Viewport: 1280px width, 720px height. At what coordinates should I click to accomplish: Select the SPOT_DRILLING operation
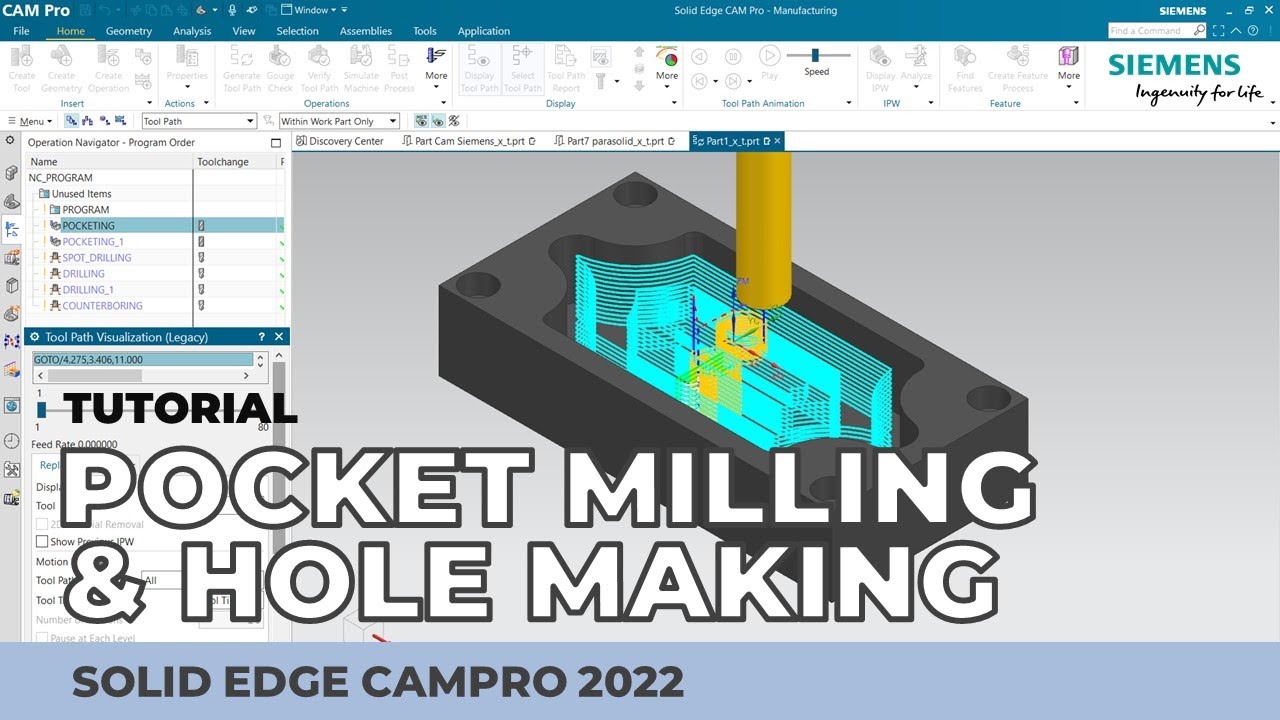pyautogui.click(x=96, y=258)
